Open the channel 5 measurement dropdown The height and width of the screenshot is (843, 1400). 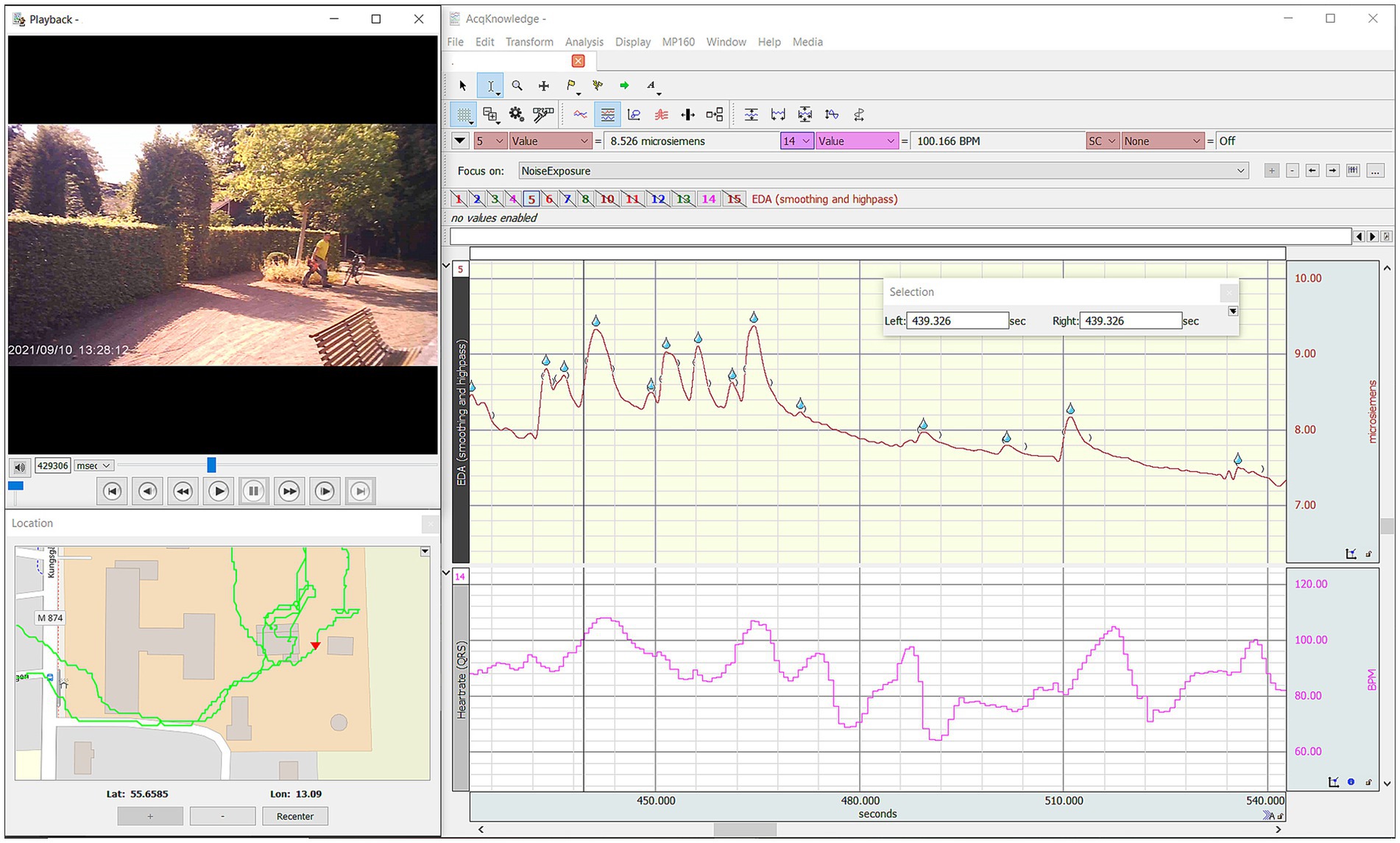point(490,141)
